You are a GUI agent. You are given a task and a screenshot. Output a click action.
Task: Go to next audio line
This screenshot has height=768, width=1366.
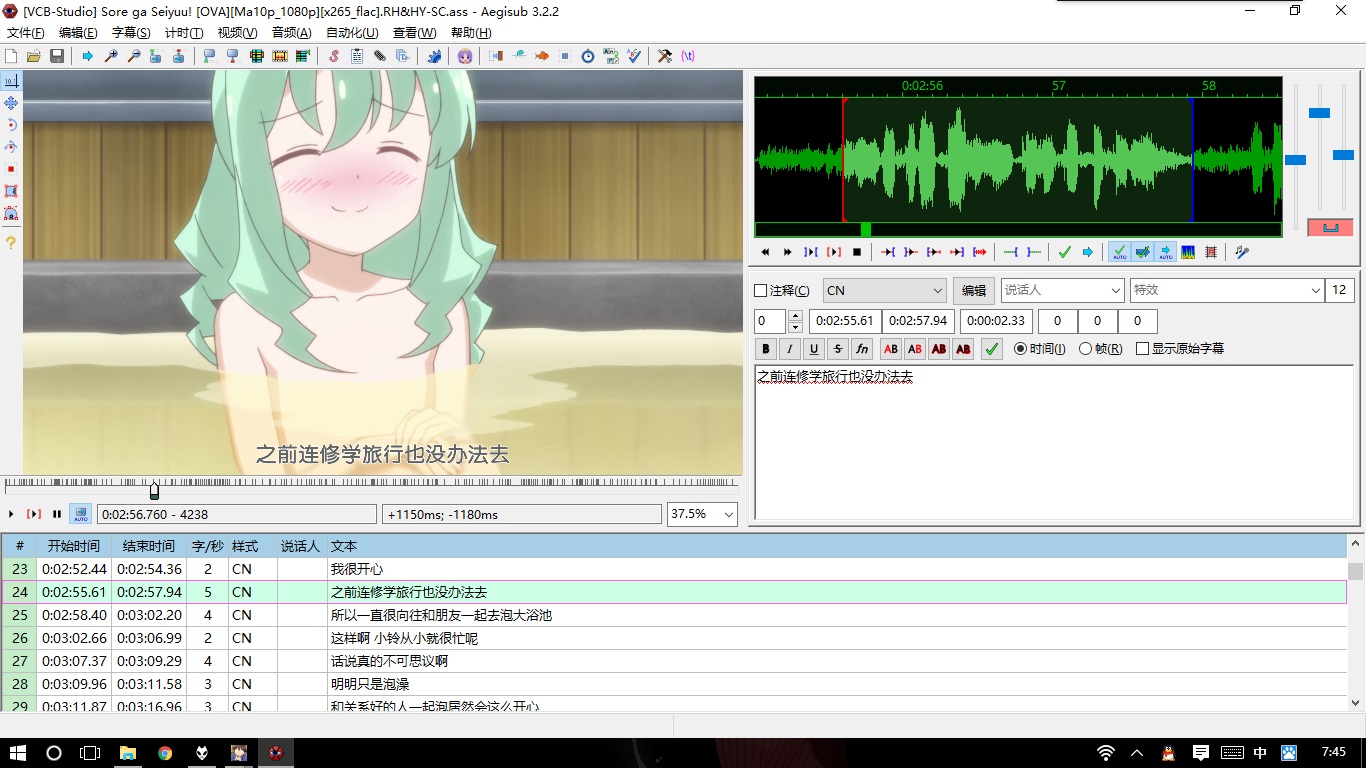788,252
